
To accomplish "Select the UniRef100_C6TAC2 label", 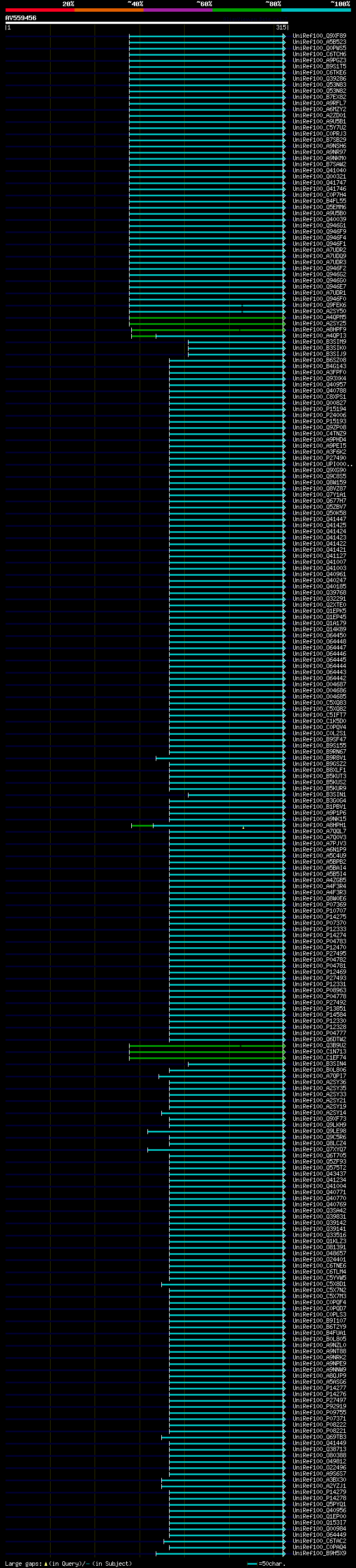I will 319,1541.
